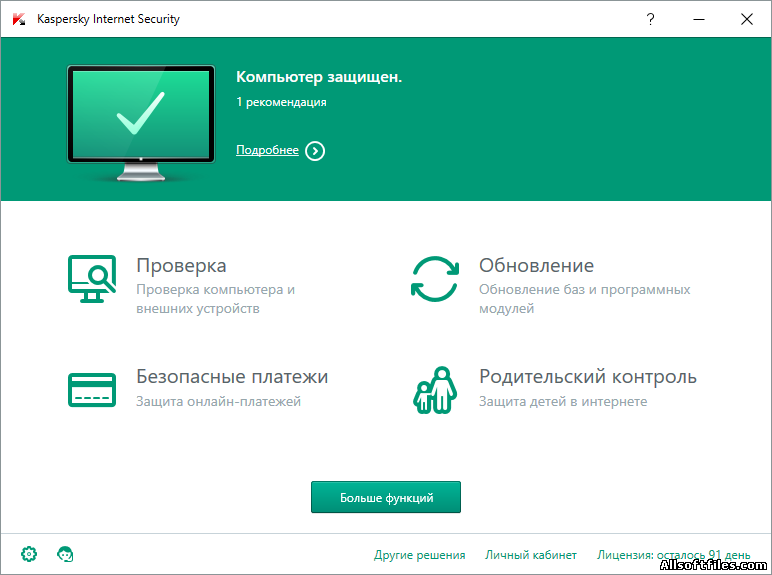
Task: Open the Личный кабинет link
Action: click(531, 555)
